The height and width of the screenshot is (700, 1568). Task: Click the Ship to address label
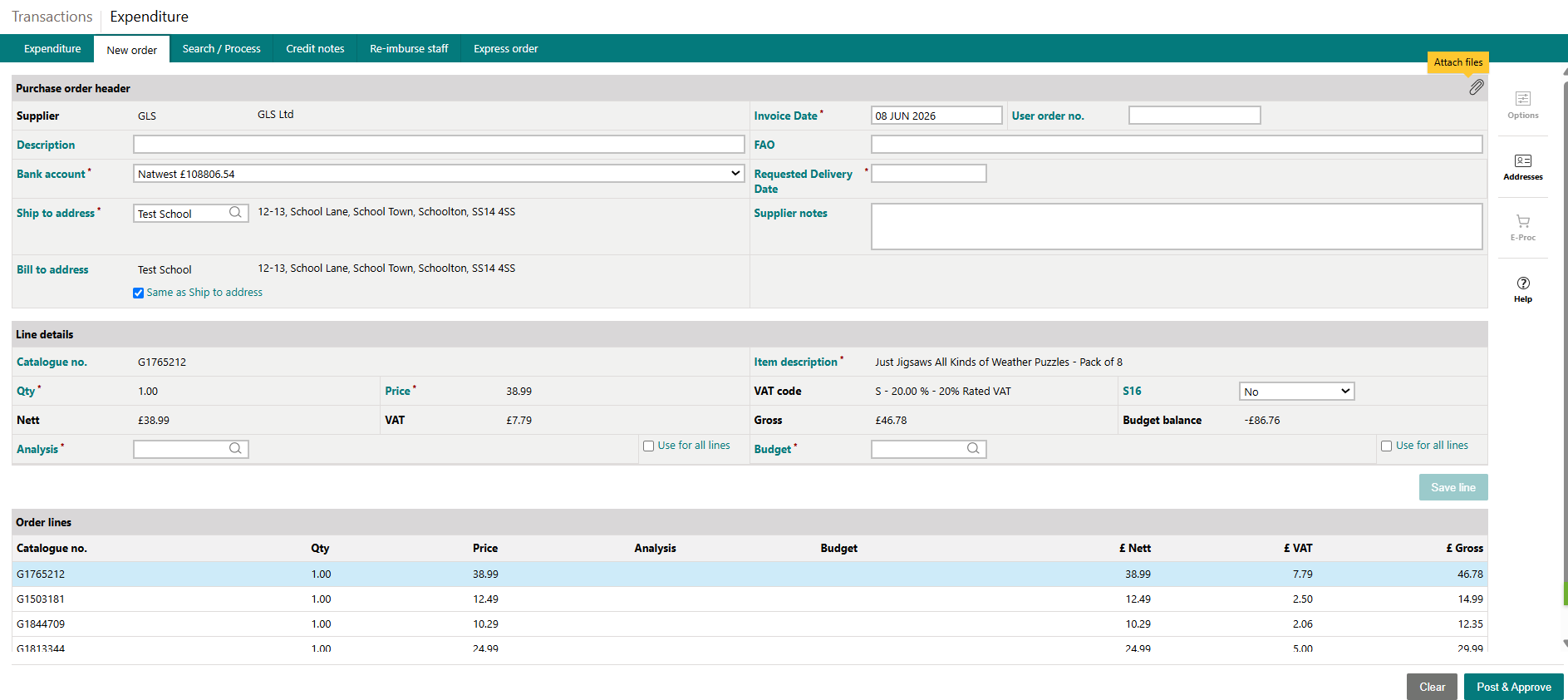click(x=56, y=214)
